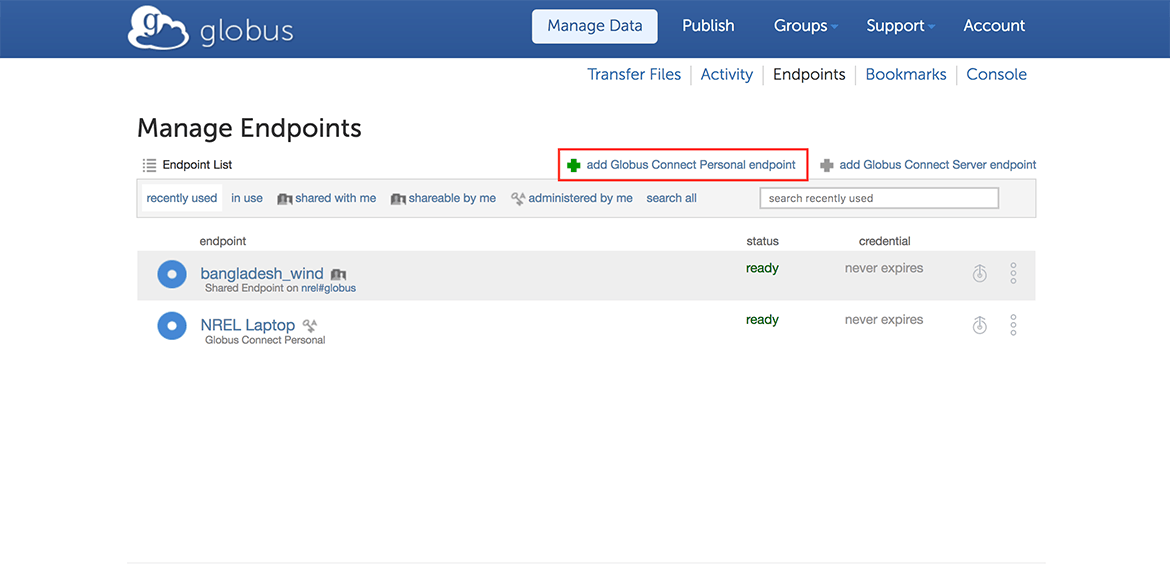Click add Globus Connect Server endpoint link

click(938, 165)
